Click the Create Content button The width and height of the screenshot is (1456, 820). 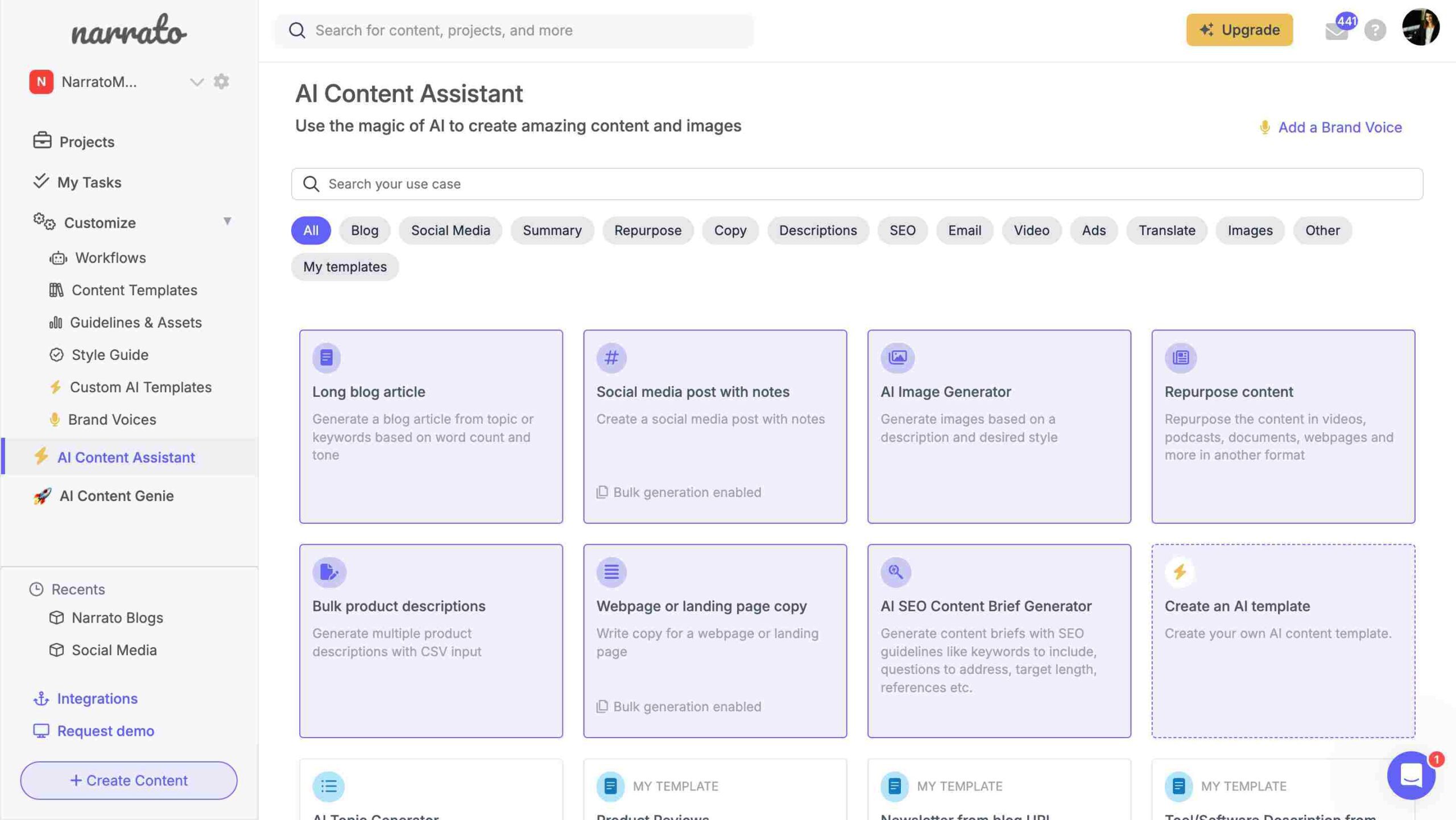point(128,779)
